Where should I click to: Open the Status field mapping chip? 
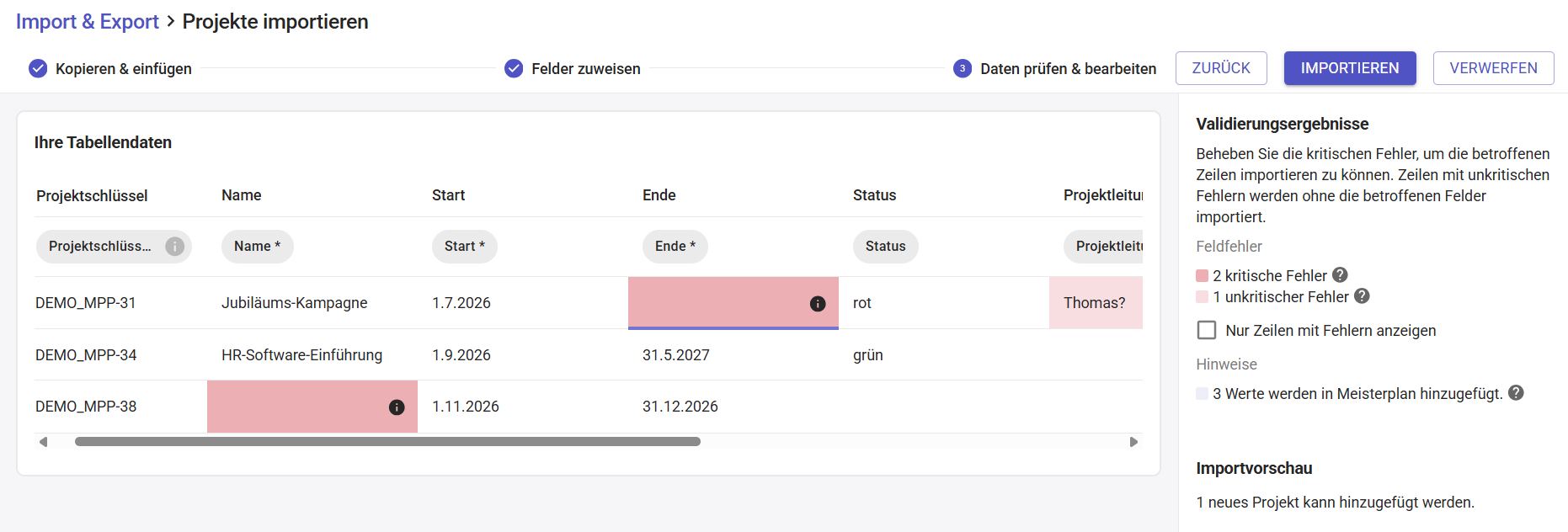(886, 247)
